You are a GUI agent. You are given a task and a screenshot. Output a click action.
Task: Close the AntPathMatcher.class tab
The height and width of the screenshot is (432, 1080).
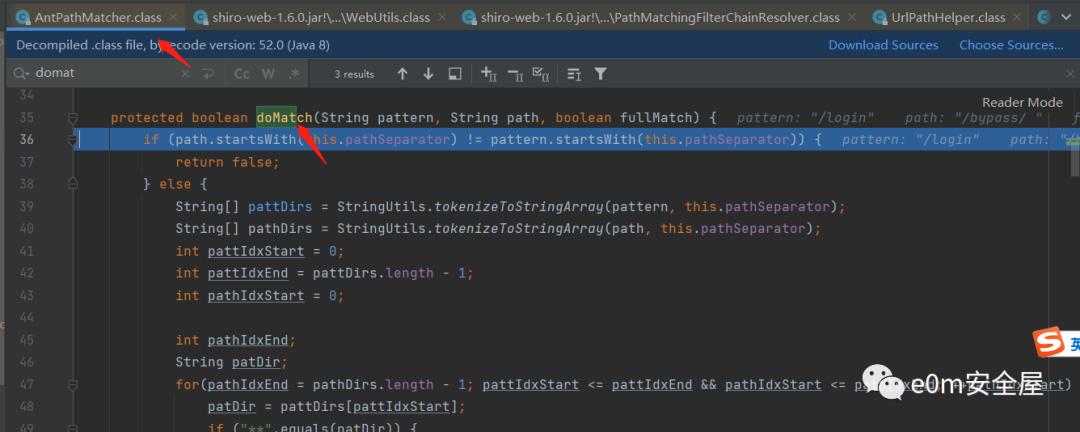pos(172,17)
